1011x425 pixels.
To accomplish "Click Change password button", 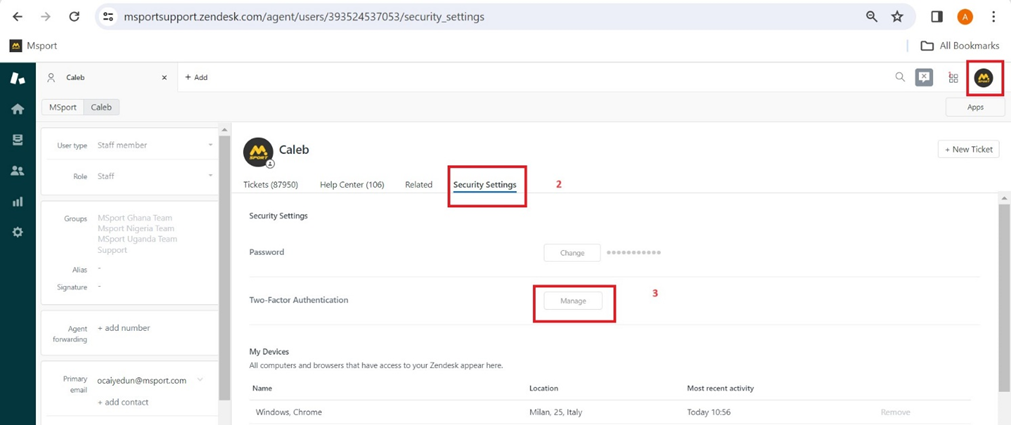I will pos(572,253).
